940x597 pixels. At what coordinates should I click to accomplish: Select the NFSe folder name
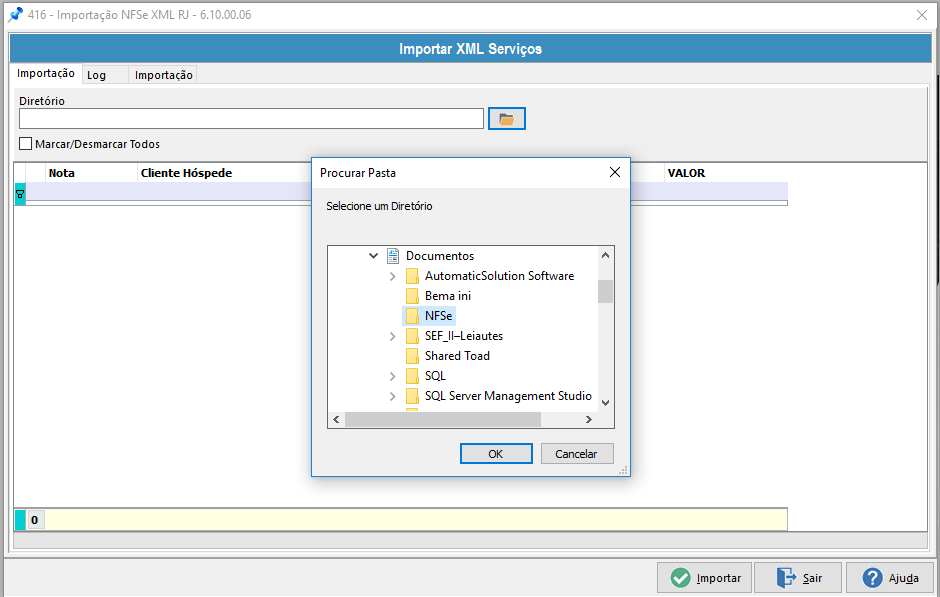tap(438, 316)
